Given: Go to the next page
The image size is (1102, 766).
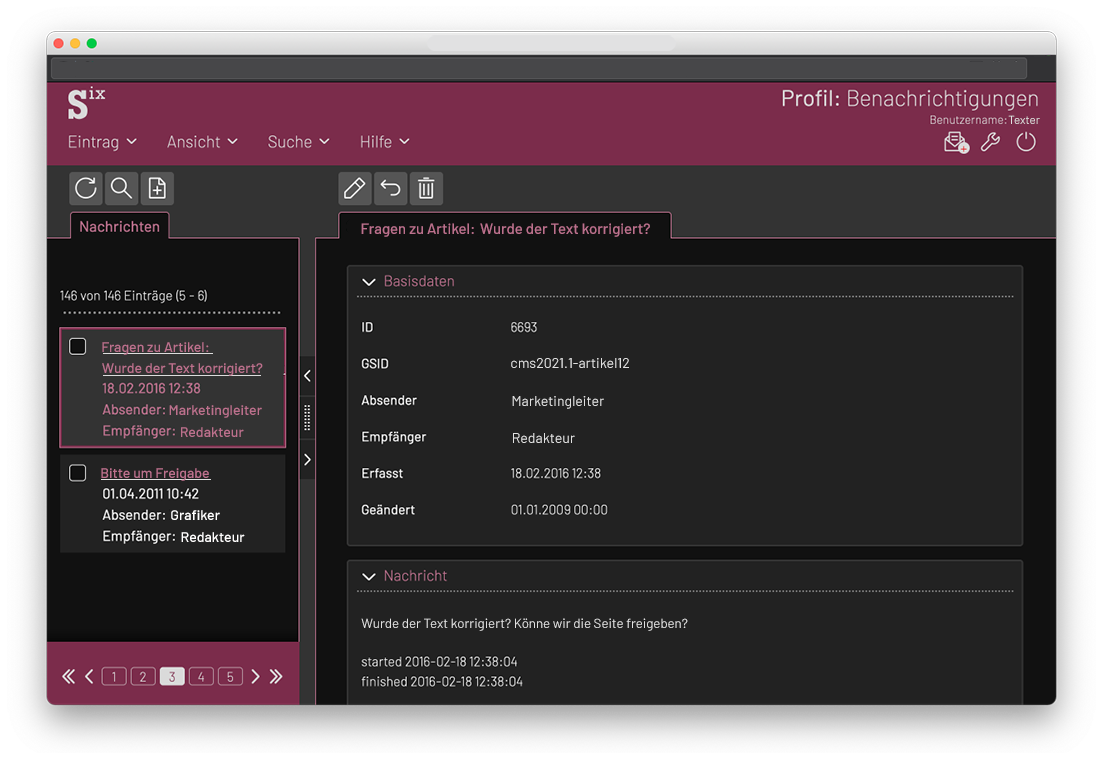Looking at the screenshot, I should click(256, 676).
